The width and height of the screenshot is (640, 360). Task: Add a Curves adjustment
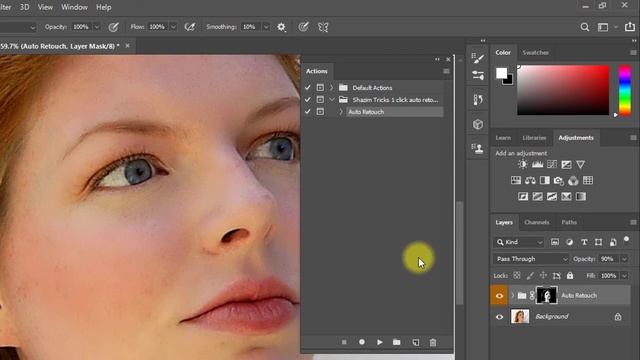[x=552, y=164]
